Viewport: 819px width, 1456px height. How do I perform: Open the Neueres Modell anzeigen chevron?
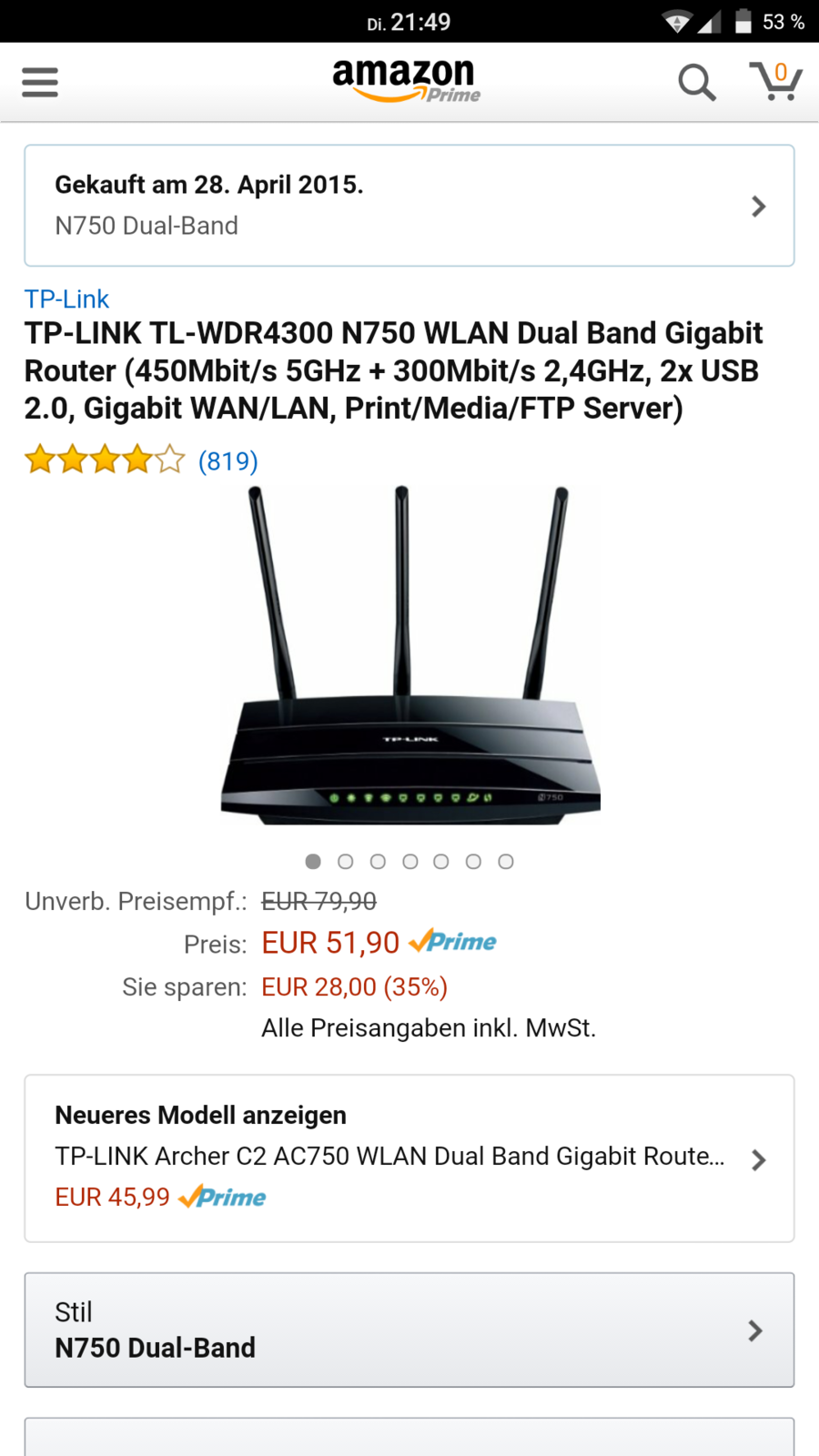758,1159
